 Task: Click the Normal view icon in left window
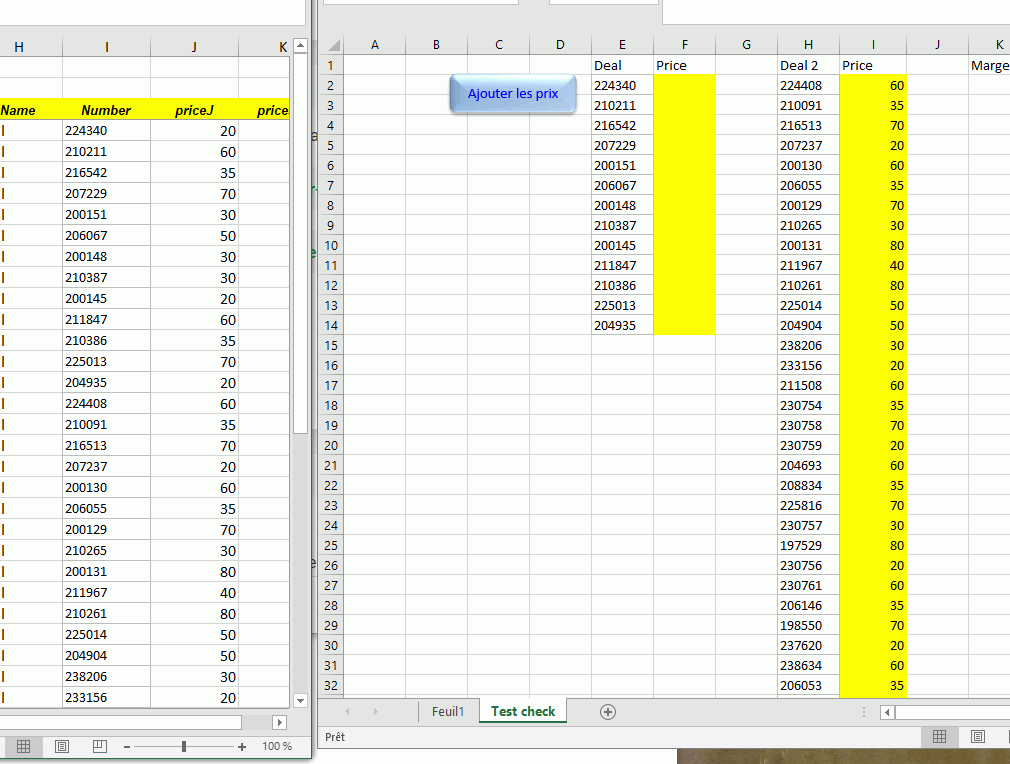tap(23, 747)
